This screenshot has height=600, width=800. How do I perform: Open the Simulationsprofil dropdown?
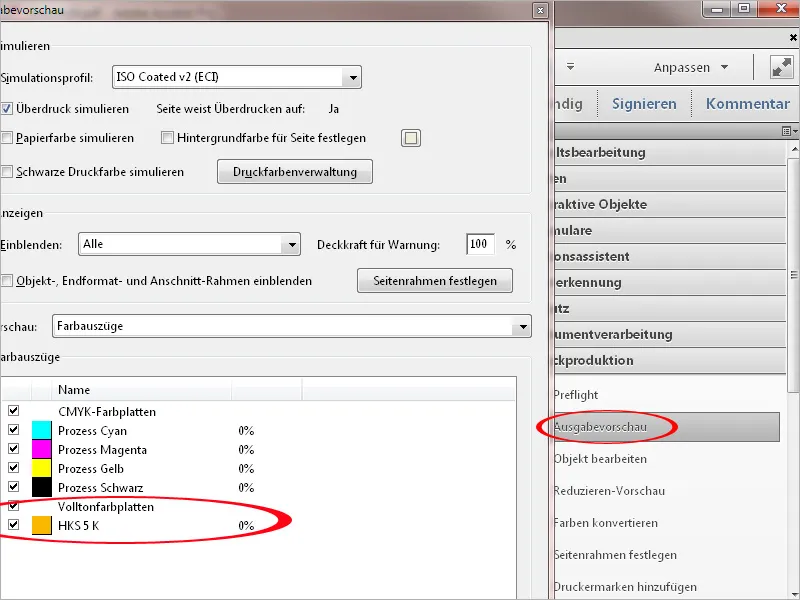click(x=353, y=76)
